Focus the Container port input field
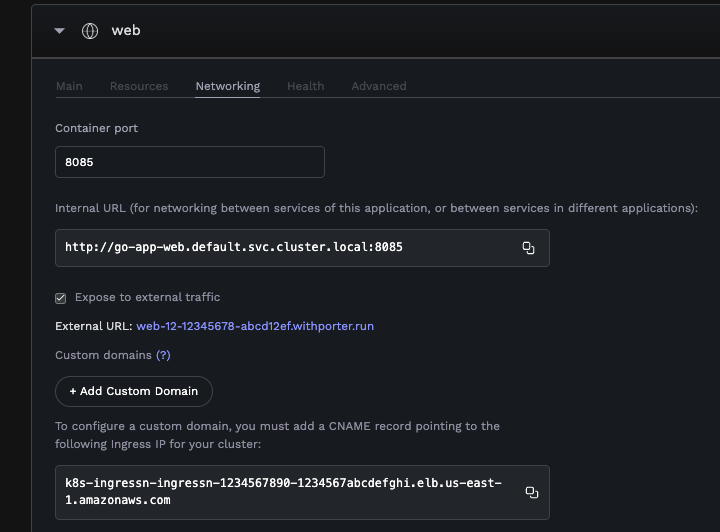The image size is (720, 532). click(190, 162)
